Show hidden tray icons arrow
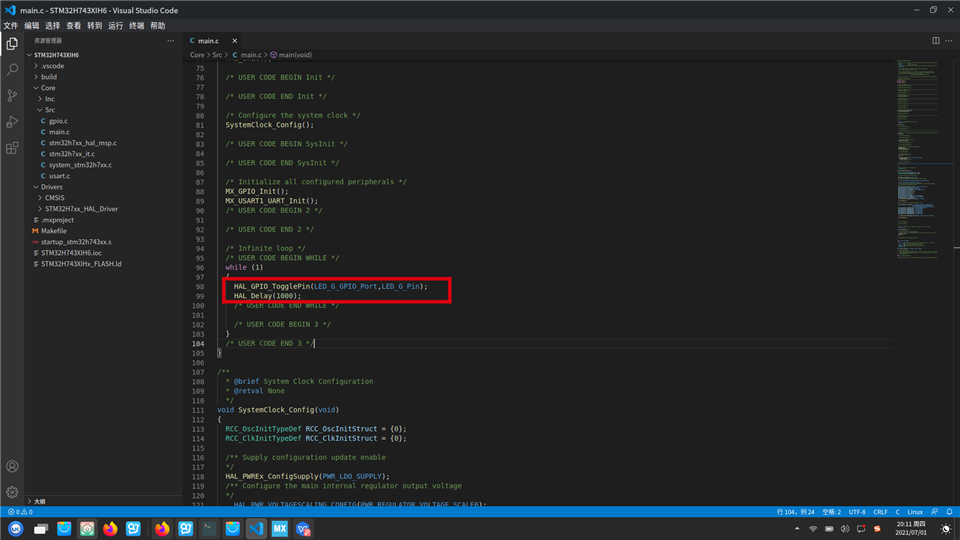This screenshot has height=540, width=960. (797, 529)
